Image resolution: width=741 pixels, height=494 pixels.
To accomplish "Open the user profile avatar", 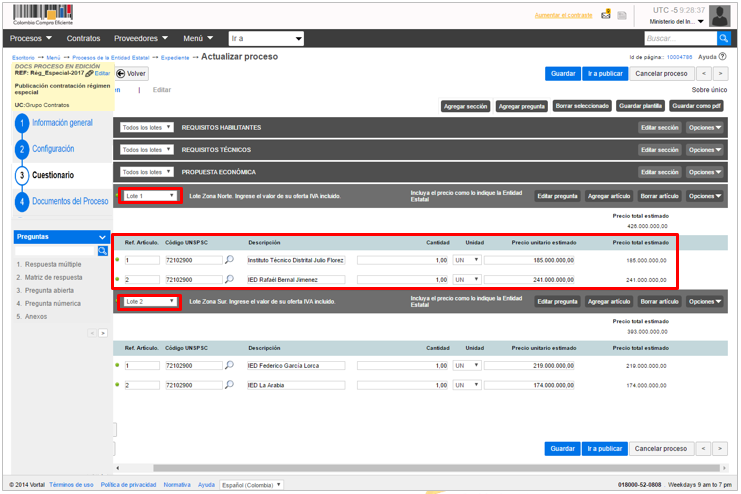I will tap(720, 16).
